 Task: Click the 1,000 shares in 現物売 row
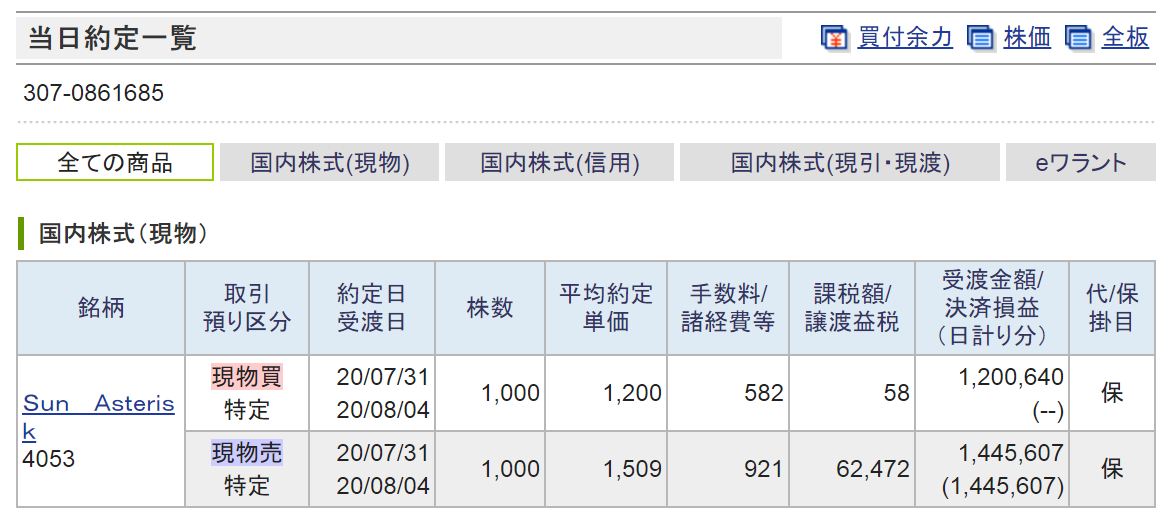tap(510, 469)
